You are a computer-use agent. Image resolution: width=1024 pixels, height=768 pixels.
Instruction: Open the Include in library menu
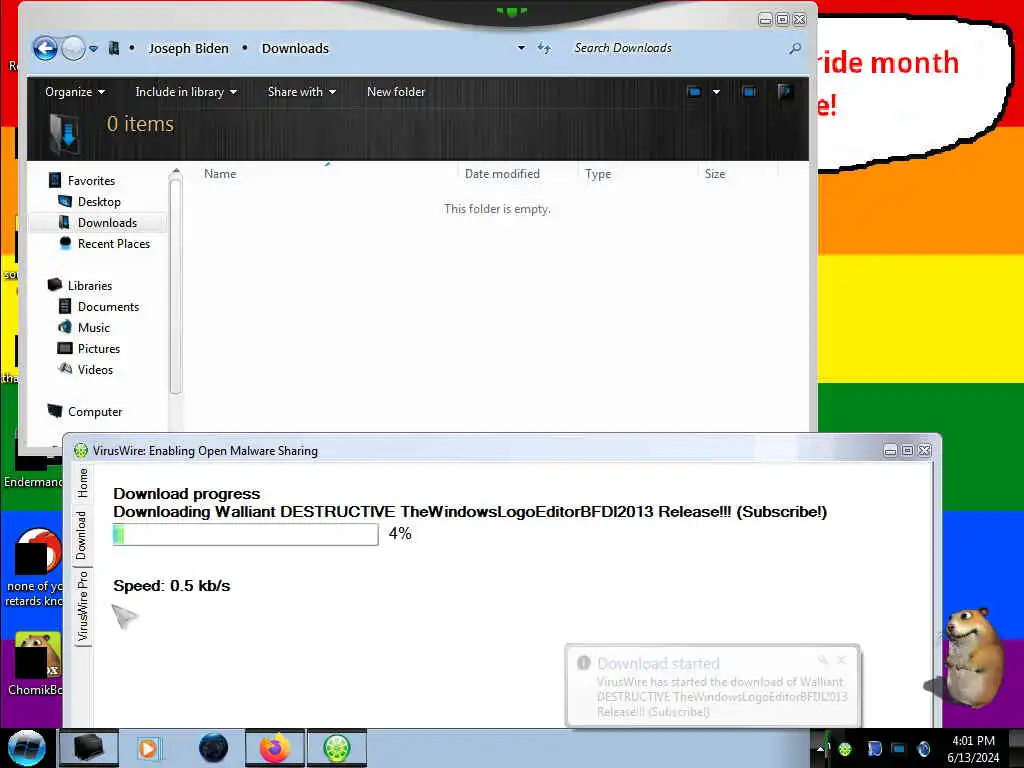[x=185, y=92]
